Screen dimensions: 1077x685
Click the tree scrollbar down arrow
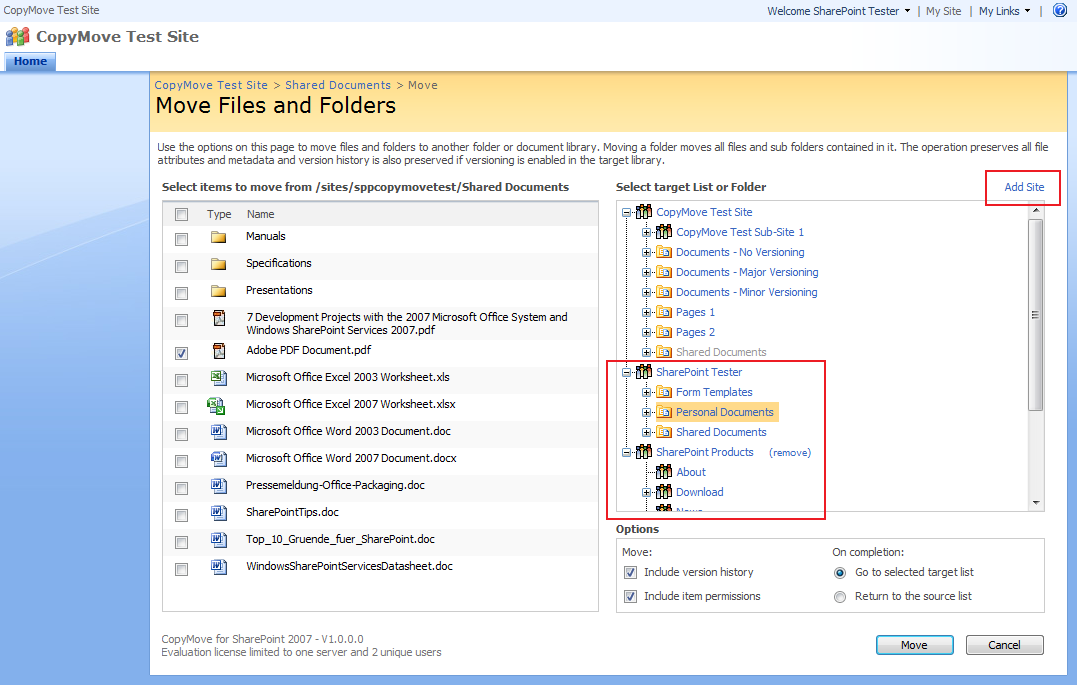pos(1036,504)
